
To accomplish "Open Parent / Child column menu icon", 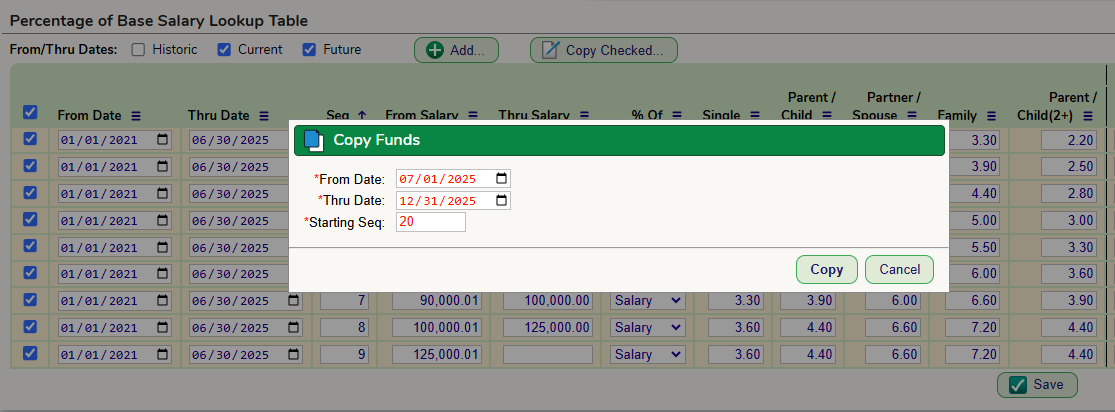I will (x=826, y=115).
